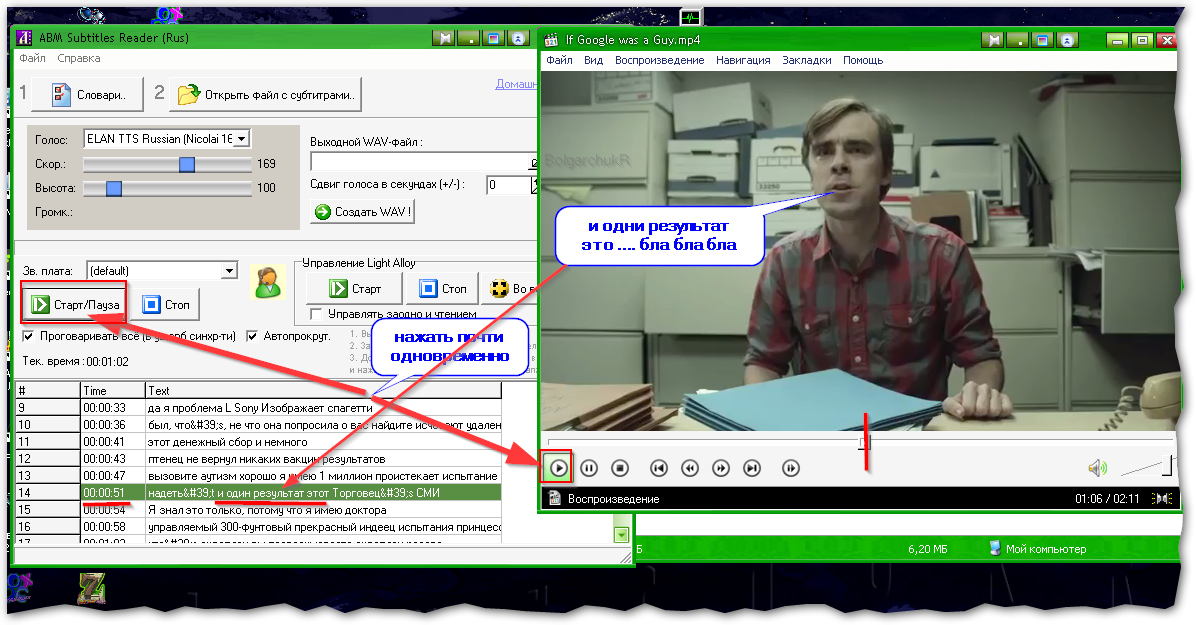Follow the Домаш… homepage link
The height and width of the screenshot is (625, 1196).
tap(516, 84)
